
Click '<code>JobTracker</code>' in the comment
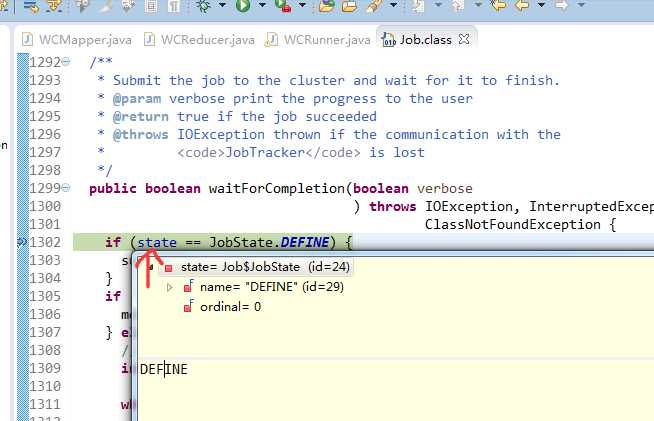pos(269,153)
